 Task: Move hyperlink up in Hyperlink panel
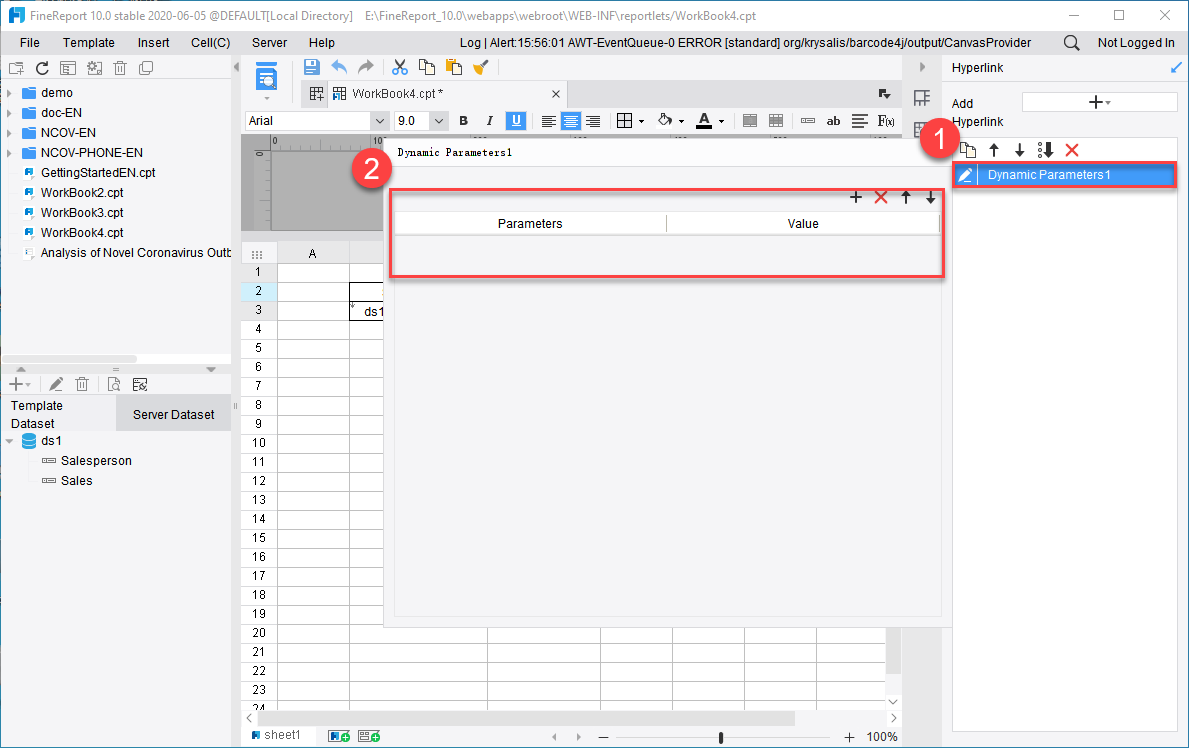994,150
